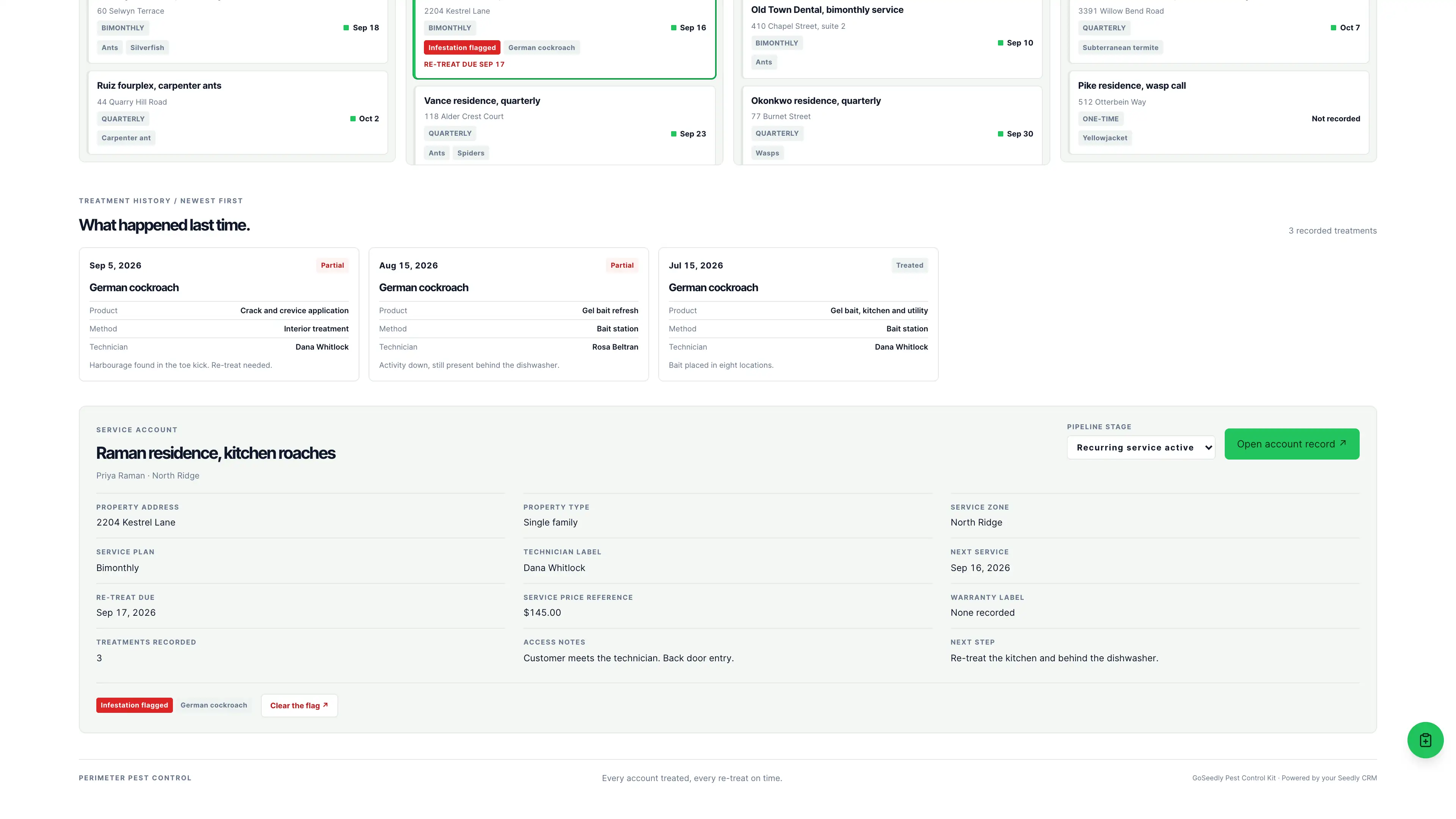
Task: Click the ONE-TIME plan badge
Action: tap(1100, 119)
